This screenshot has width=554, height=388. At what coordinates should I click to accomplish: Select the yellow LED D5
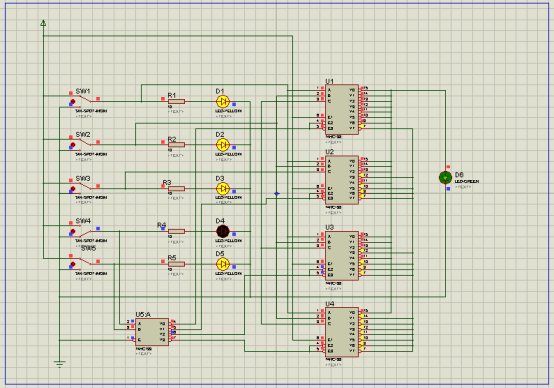(x=223, y=264)
